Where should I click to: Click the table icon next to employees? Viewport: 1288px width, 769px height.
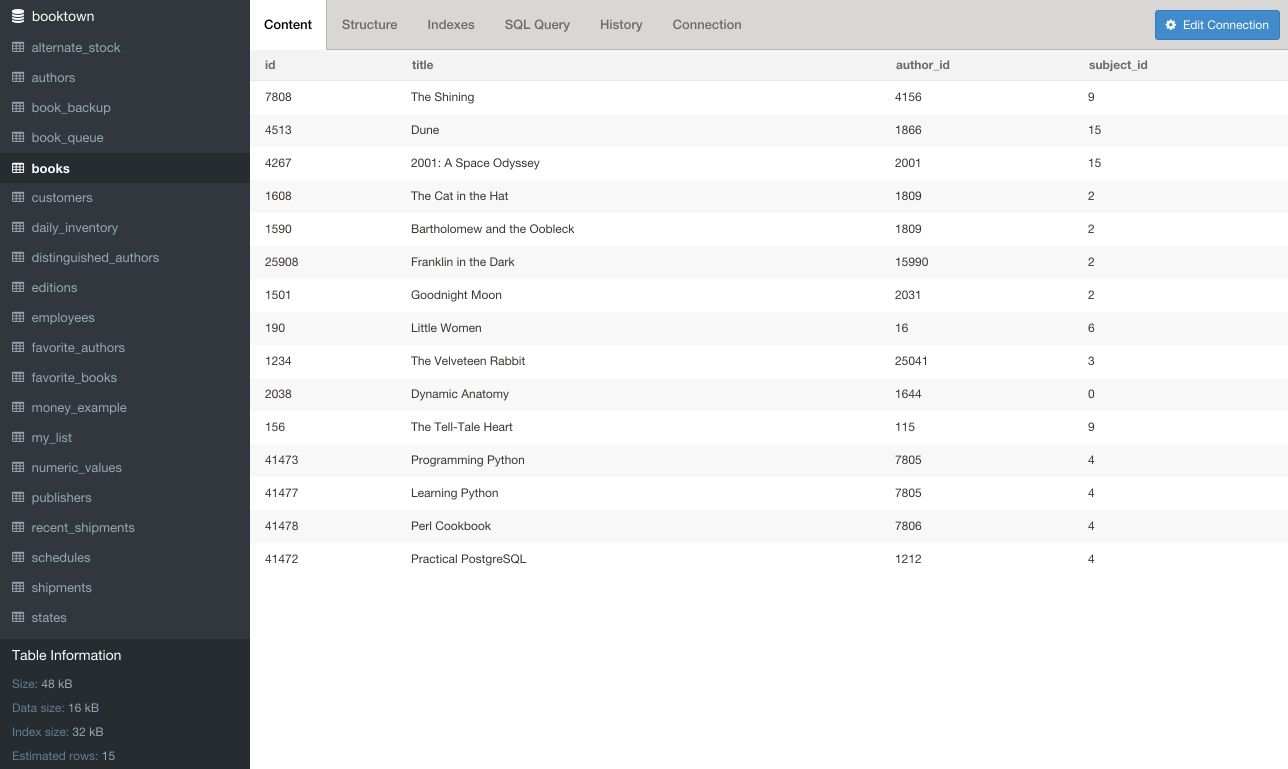[18, 318]
